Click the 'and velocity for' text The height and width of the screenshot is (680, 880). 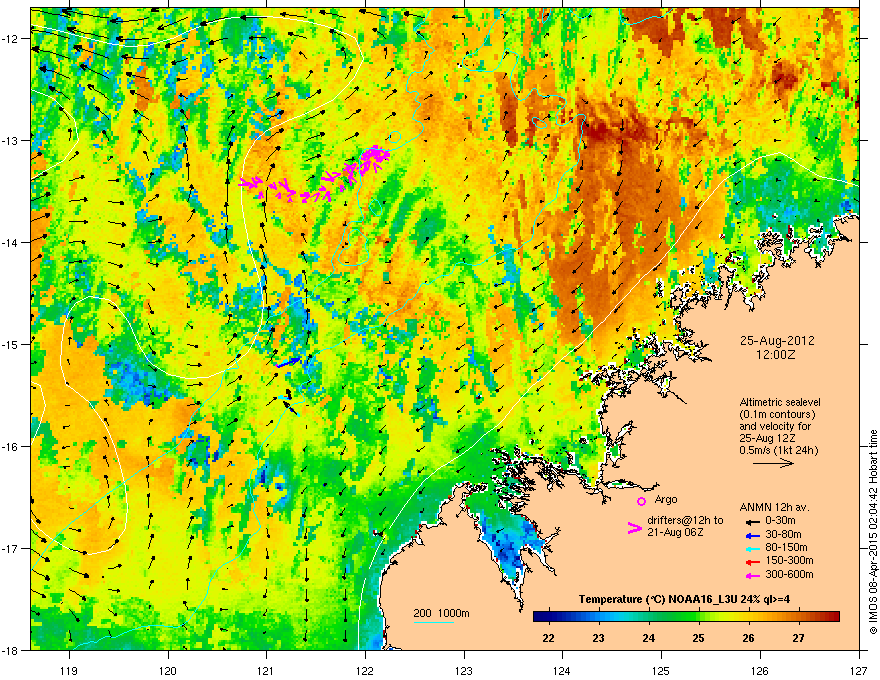pos(774,426)
